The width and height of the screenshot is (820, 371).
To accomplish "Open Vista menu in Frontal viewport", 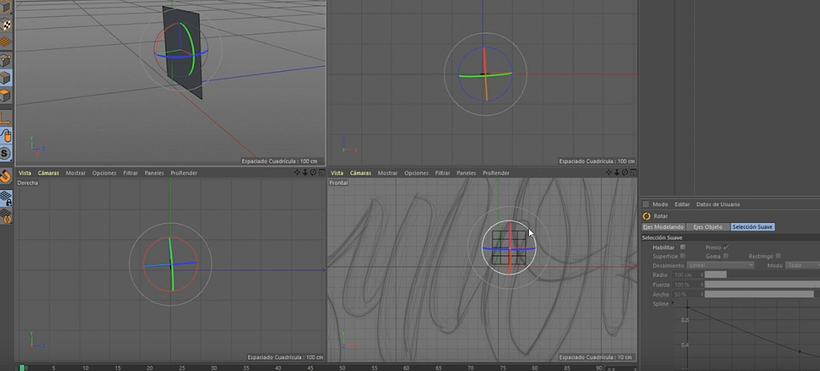I will tap(337, 173).
